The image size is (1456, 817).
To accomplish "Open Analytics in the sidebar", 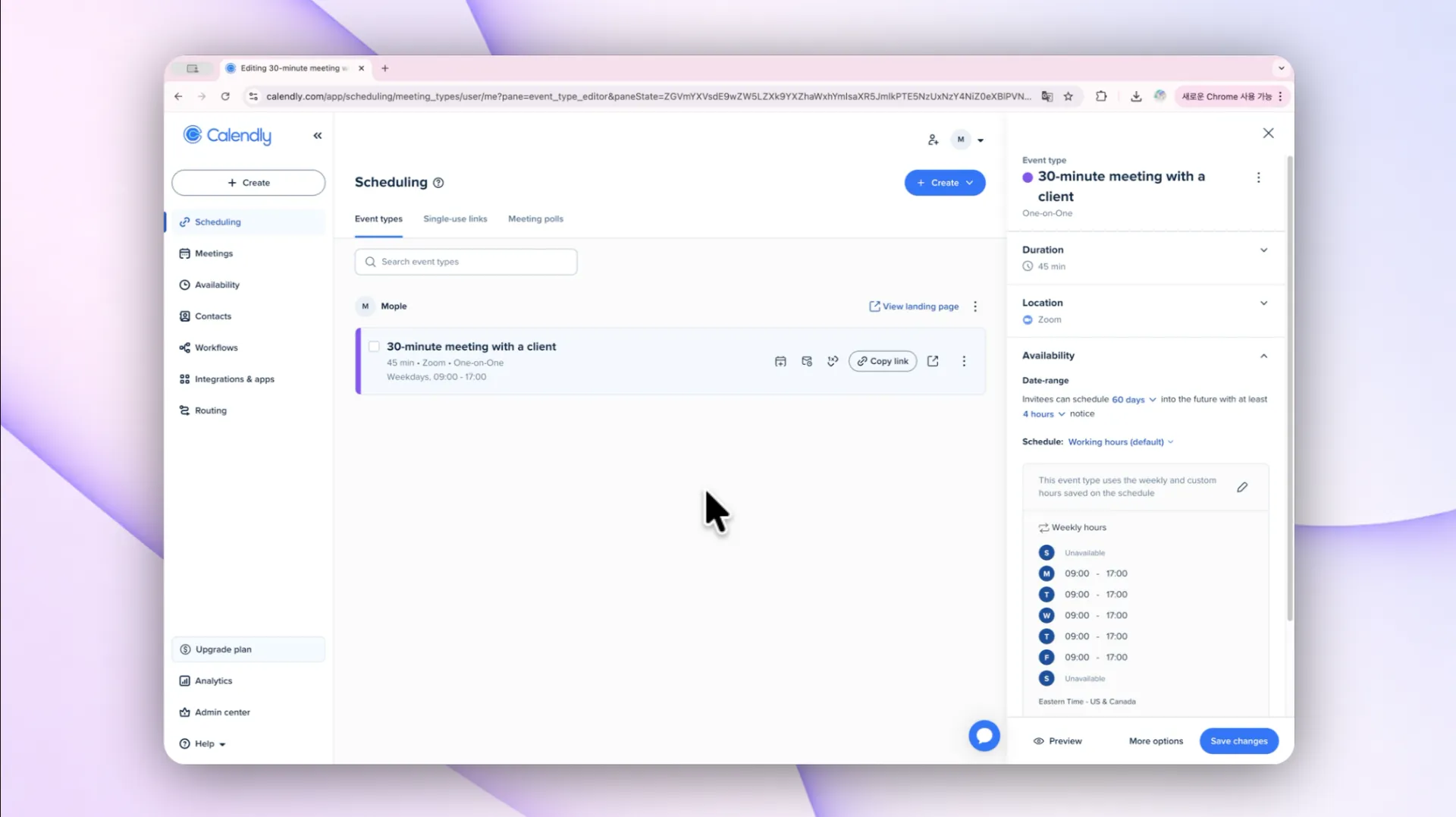I will pyautogui.click(x=248, y=681).
